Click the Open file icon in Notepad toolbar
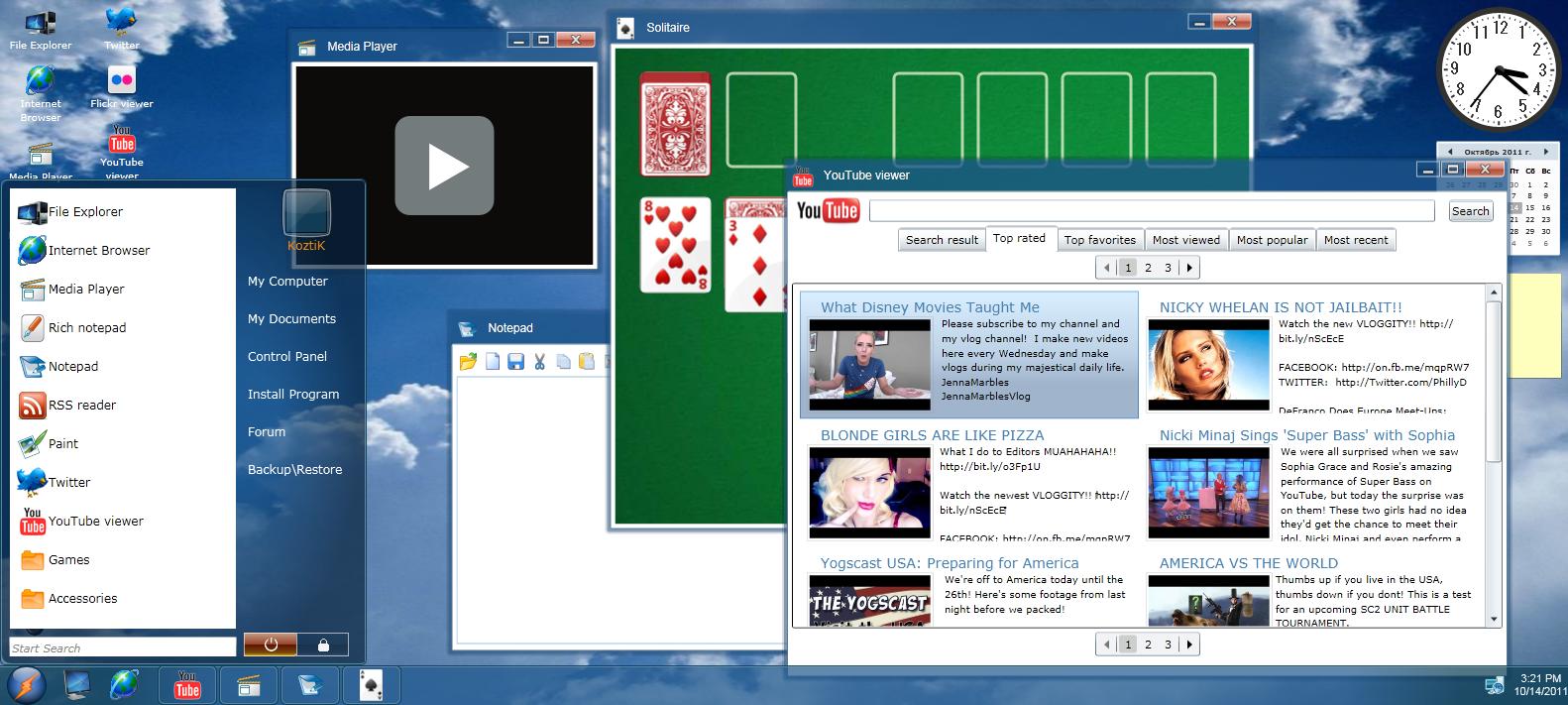The width and height of the screenshot is (1568, 705). [x=468, y=362]
